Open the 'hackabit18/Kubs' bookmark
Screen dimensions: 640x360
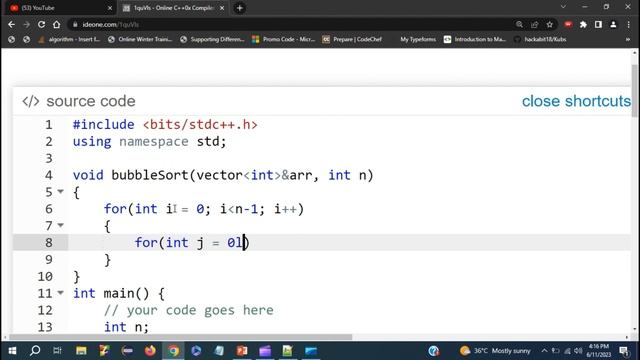[540, 40]
